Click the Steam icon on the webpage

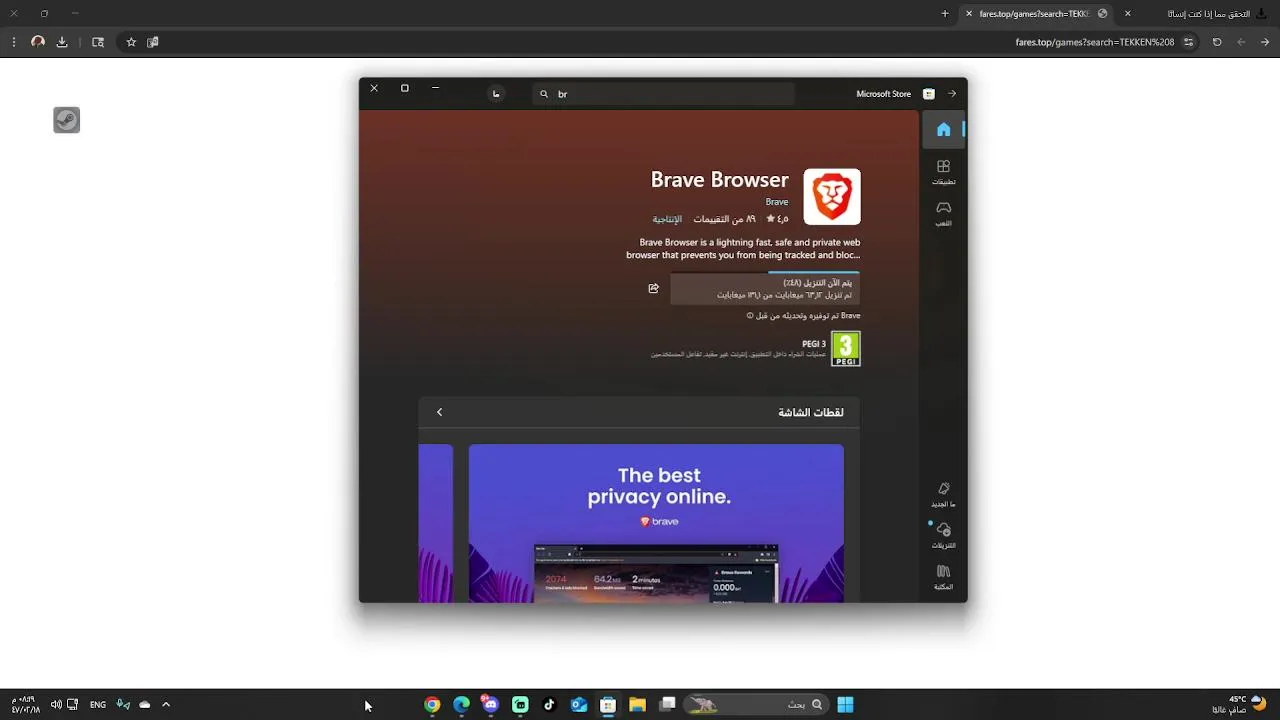[x=67, y=120]
